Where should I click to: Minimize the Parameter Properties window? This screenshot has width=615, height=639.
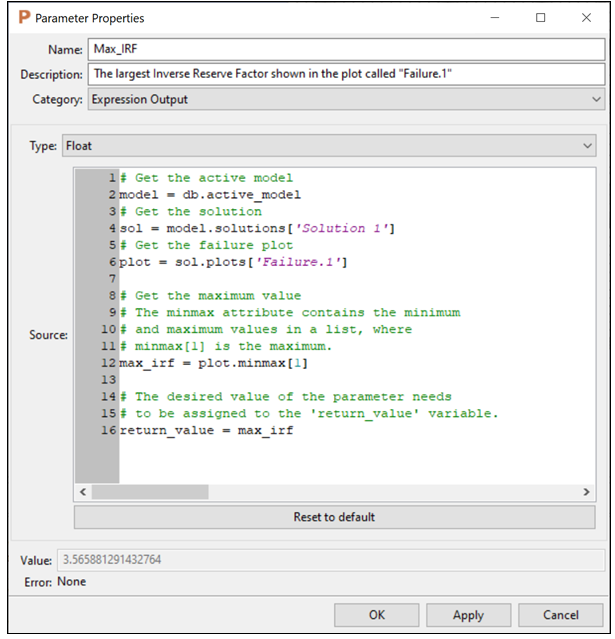click(495, 18)
